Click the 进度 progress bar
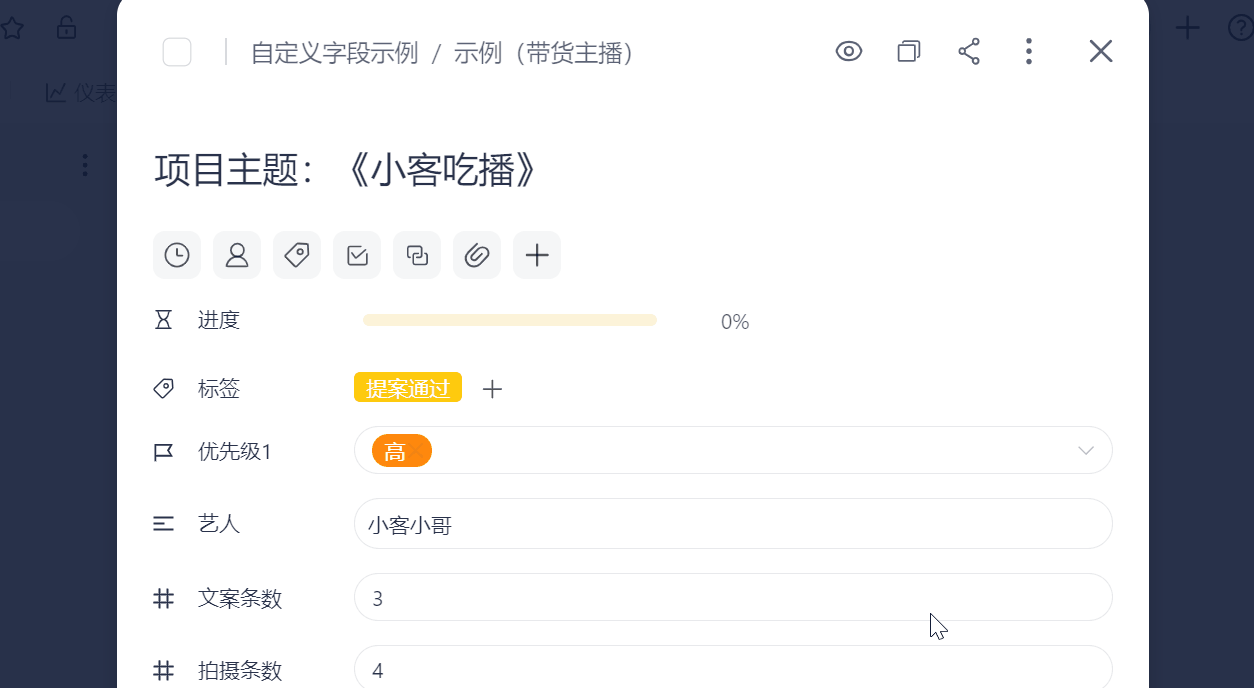Image resolution: width=1254 pixels, height=688 pixels. pos(510,320)
